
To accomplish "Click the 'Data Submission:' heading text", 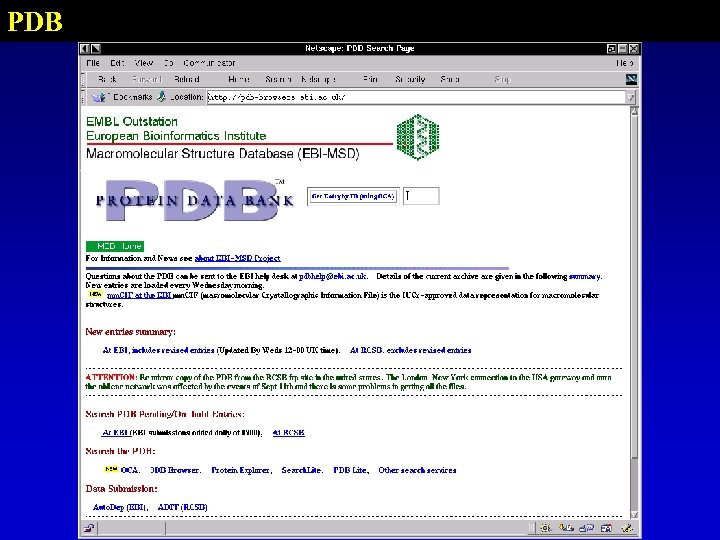I will pyautogui.click(x=121, y=489).
